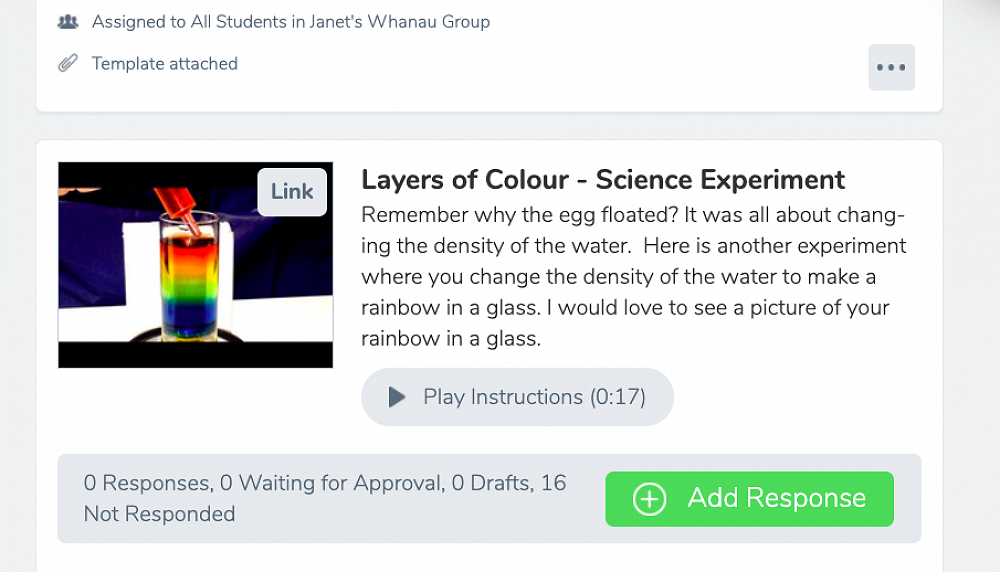Click the green Add Response button
1000x572 pixels.
click(x=749, y=499)
